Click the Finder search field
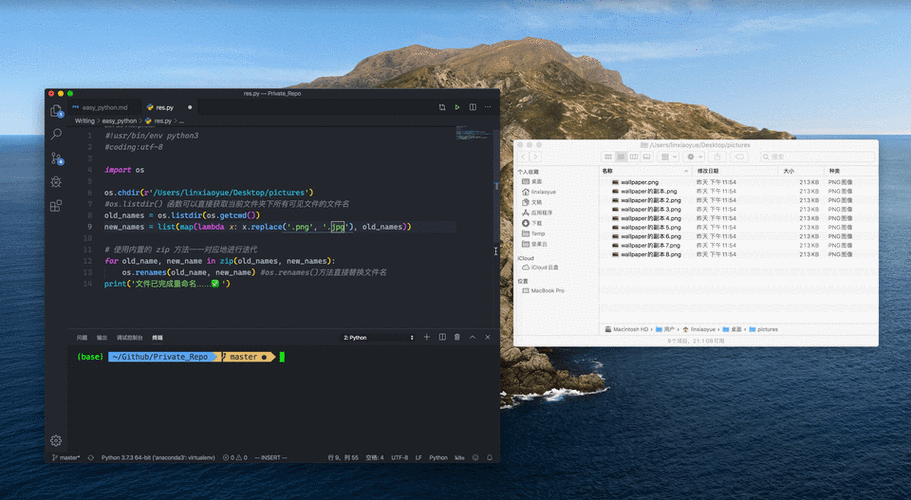 (817, 157)
